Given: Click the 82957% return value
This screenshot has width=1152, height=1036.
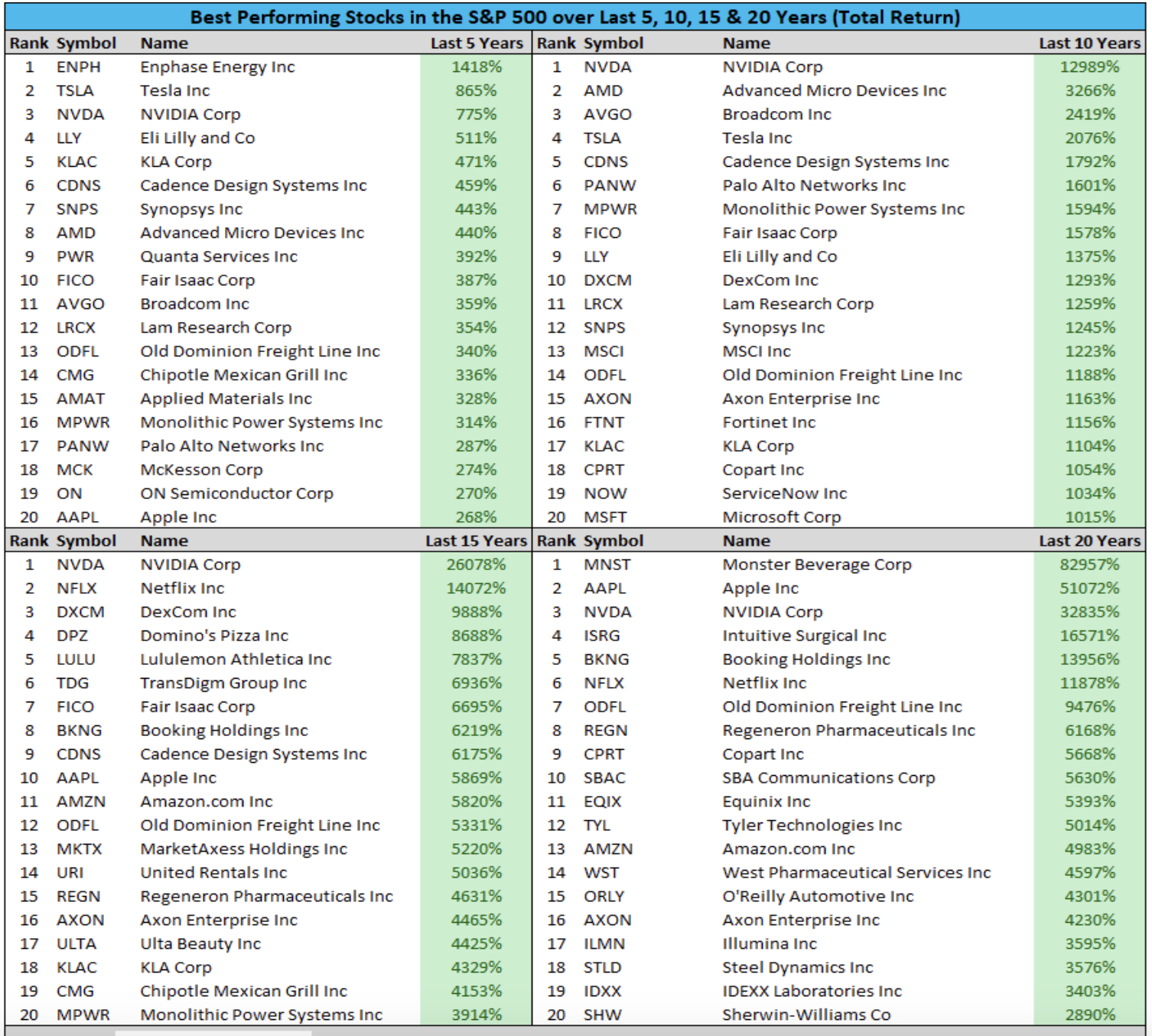Looking at the screenshot, I should coord(1089,564).
